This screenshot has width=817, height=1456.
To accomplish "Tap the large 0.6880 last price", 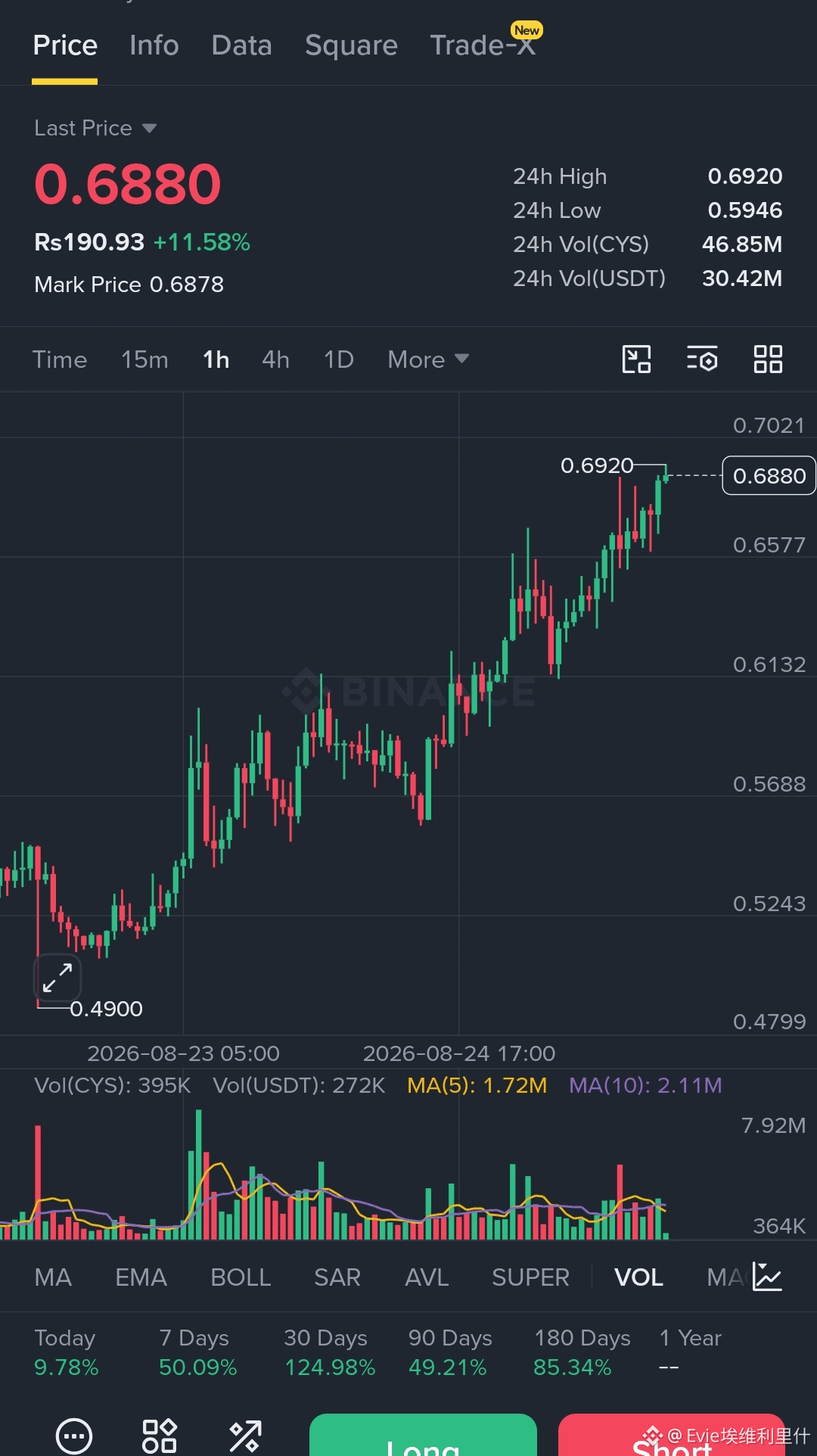I will click(128, 185).
